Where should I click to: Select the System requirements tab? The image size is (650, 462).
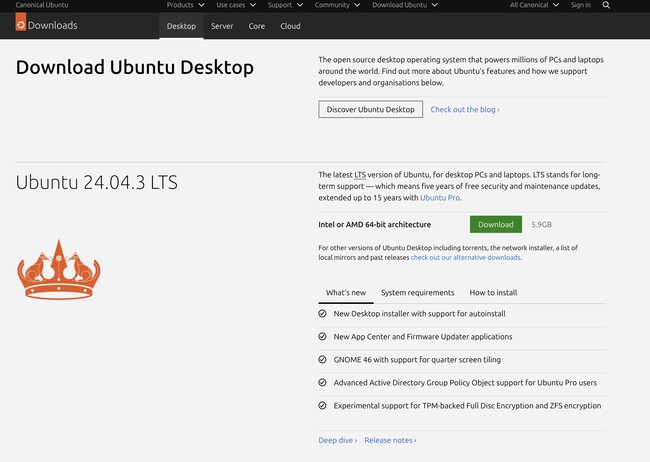(417, 292)
